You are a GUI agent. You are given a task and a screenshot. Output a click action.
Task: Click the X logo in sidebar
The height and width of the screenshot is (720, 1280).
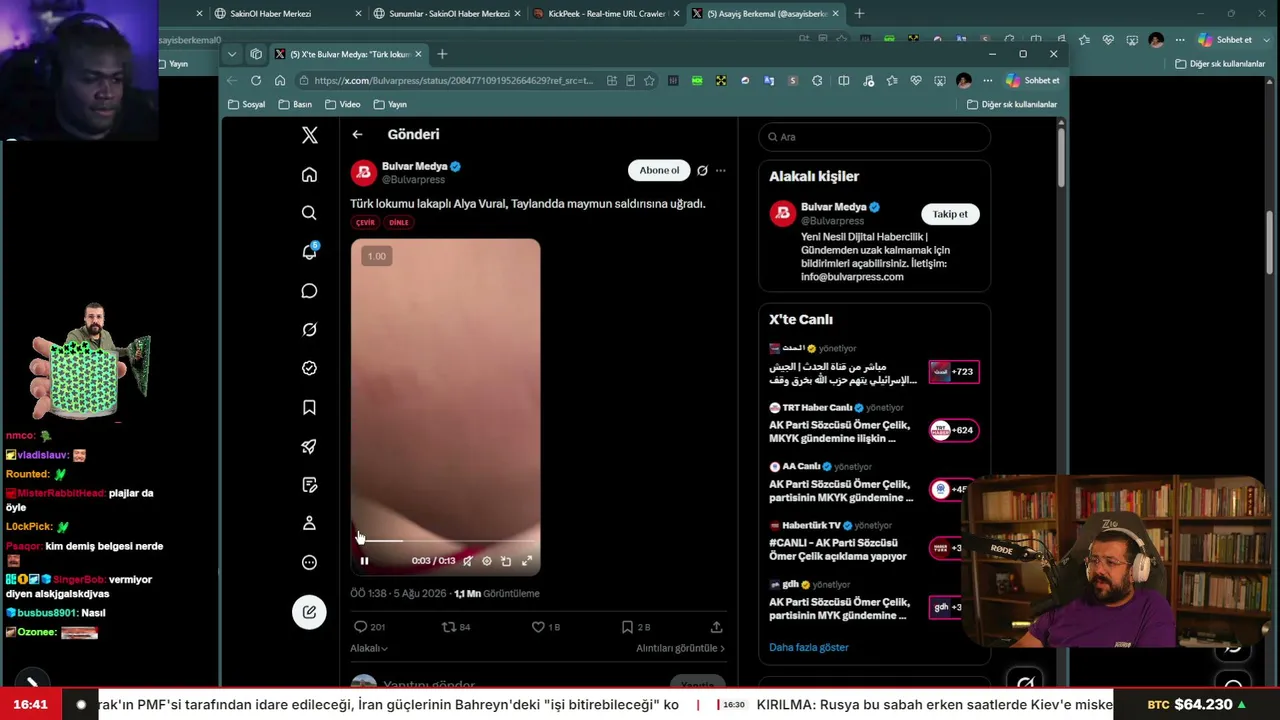[310, 135]
